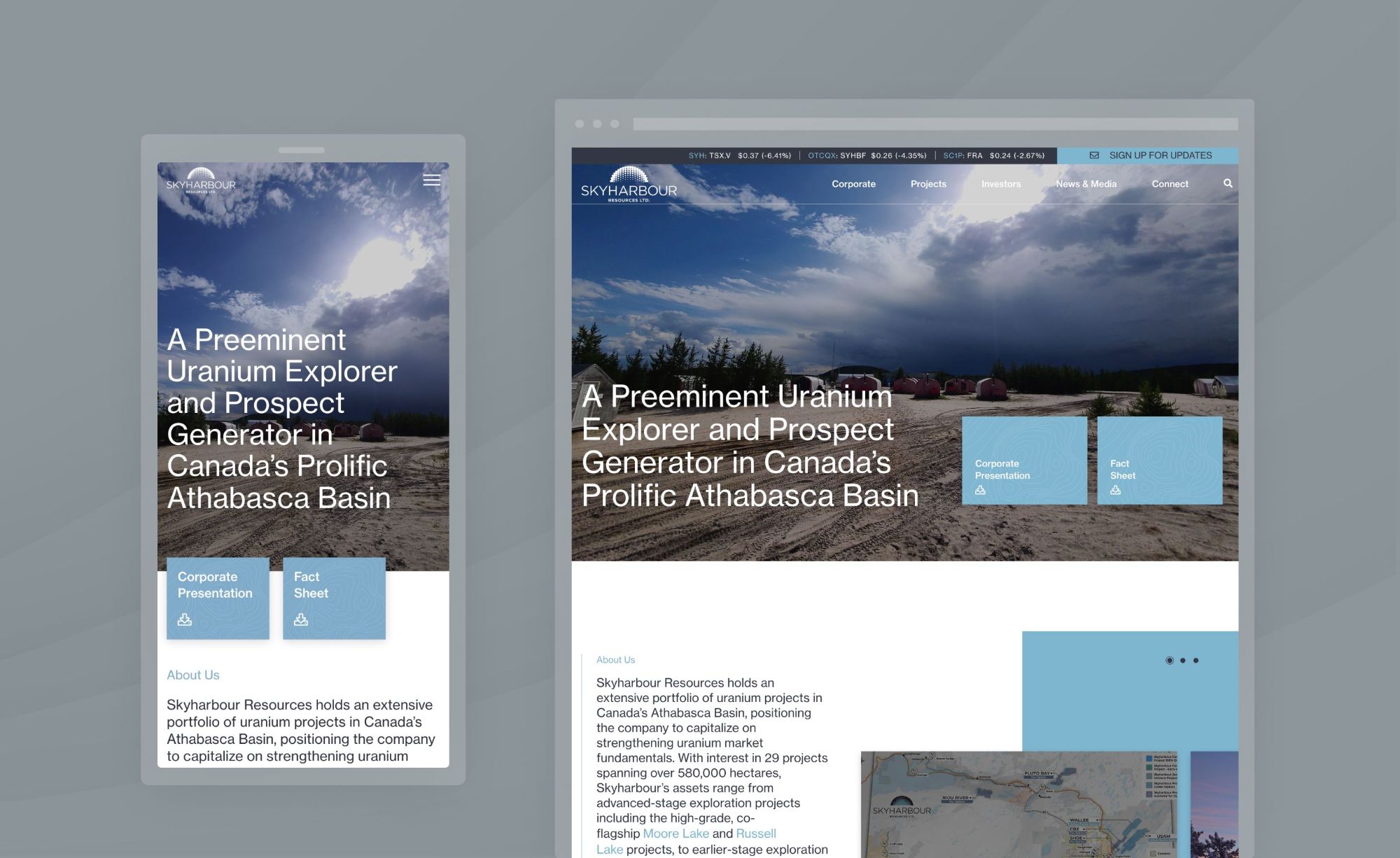The image size is (1400, 858).
Task: Click the mobile hero headline text
Action: click(x=281, y=419)
